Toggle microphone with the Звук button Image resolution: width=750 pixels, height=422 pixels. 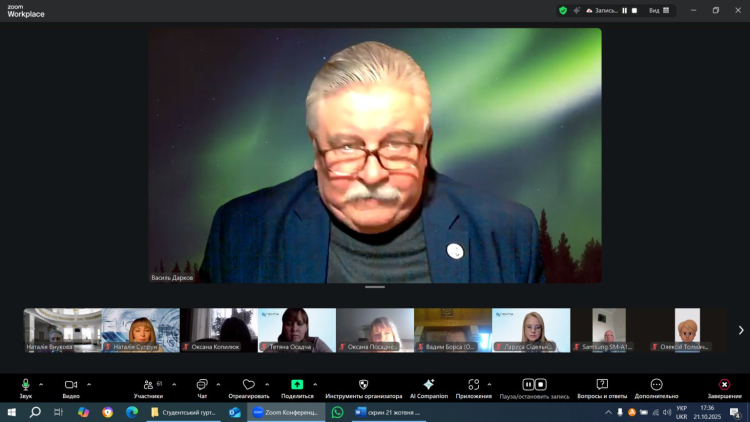[25, 385]
